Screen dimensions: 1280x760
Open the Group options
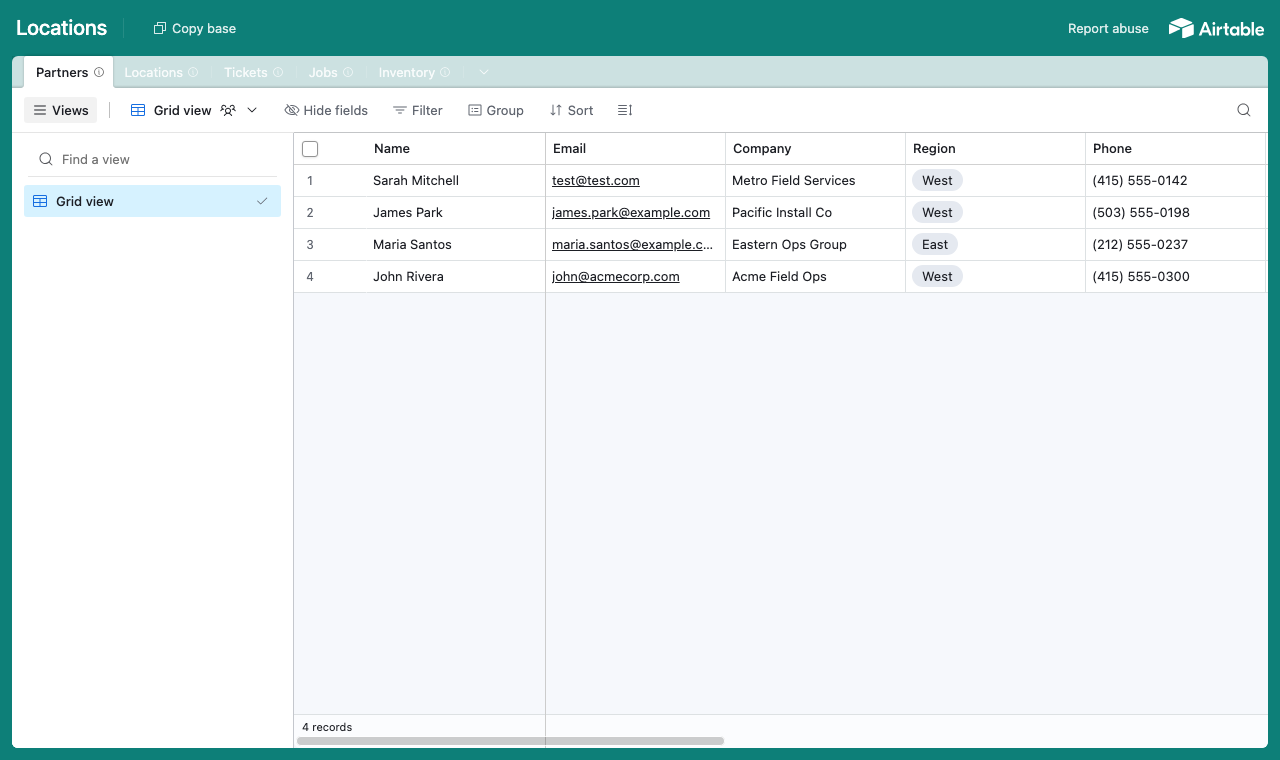(x=496, y=110)
